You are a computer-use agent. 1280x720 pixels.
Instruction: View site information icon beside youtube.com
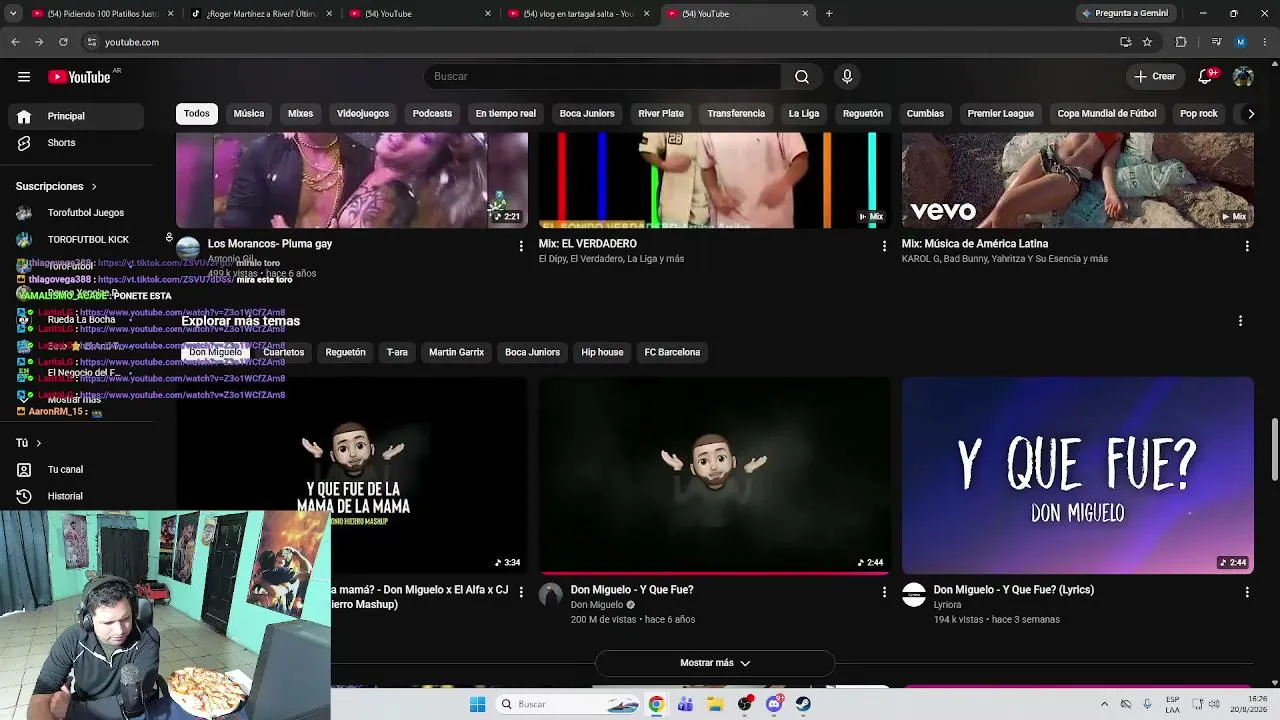click(92, 42)
